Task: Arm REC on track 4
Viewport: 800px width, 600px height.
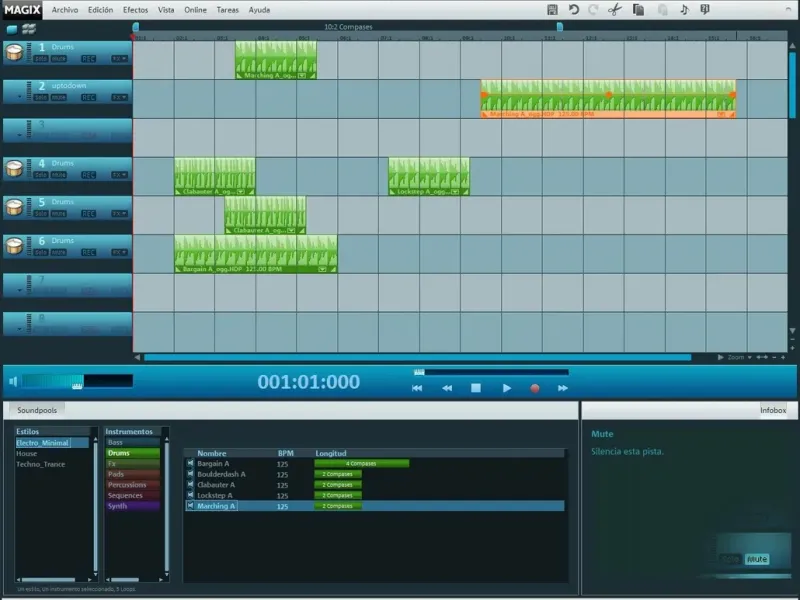Action: click(88, 176)
